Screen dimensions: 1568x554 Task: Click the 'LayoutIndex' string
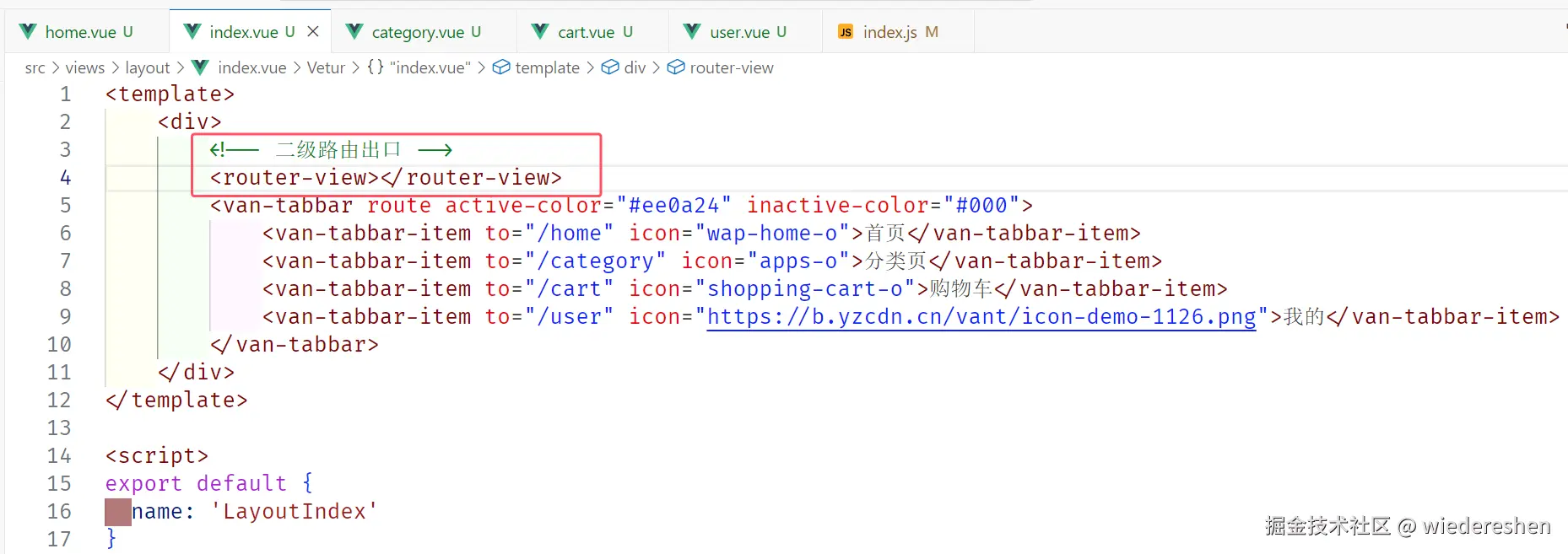click(x=295, y=512)
